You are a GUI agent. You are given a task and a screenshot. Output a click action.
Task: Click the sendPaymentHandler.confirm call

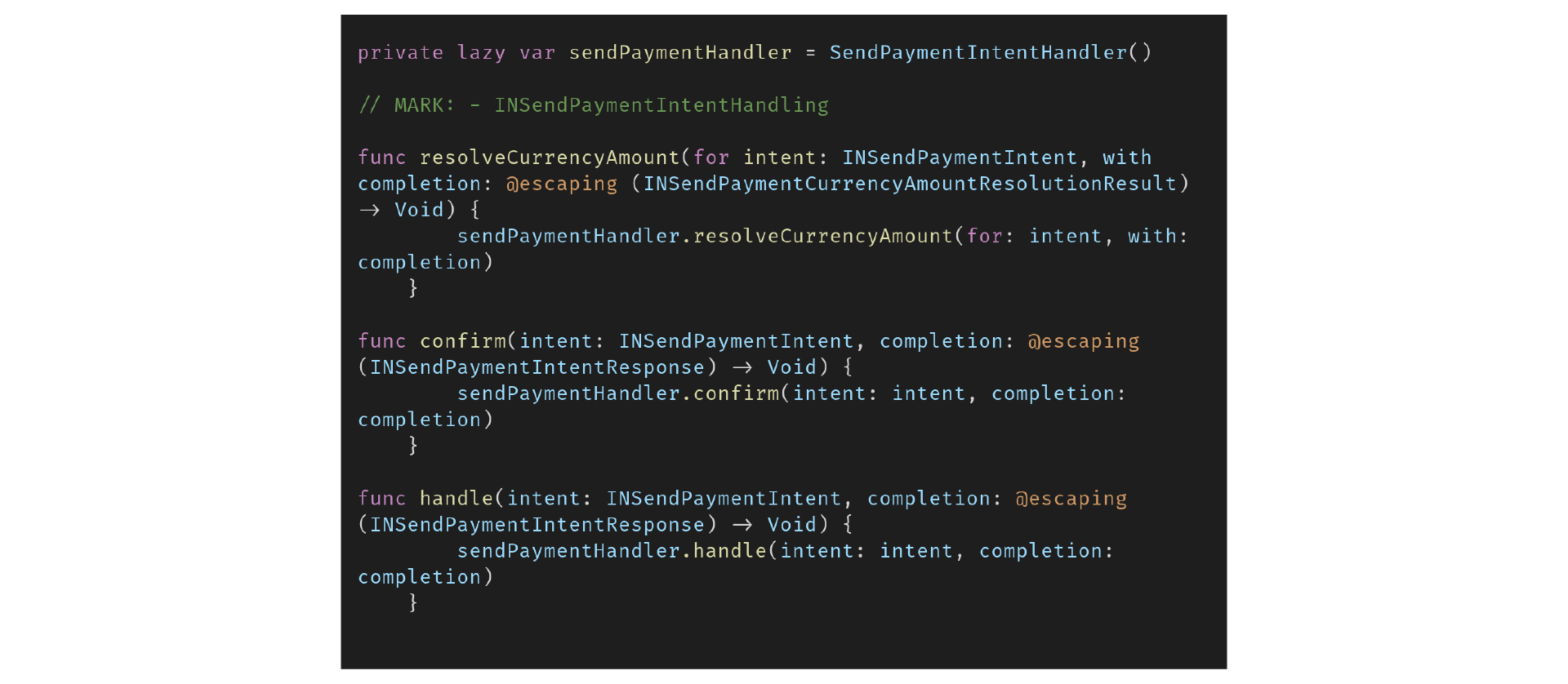tap(618, 393)
